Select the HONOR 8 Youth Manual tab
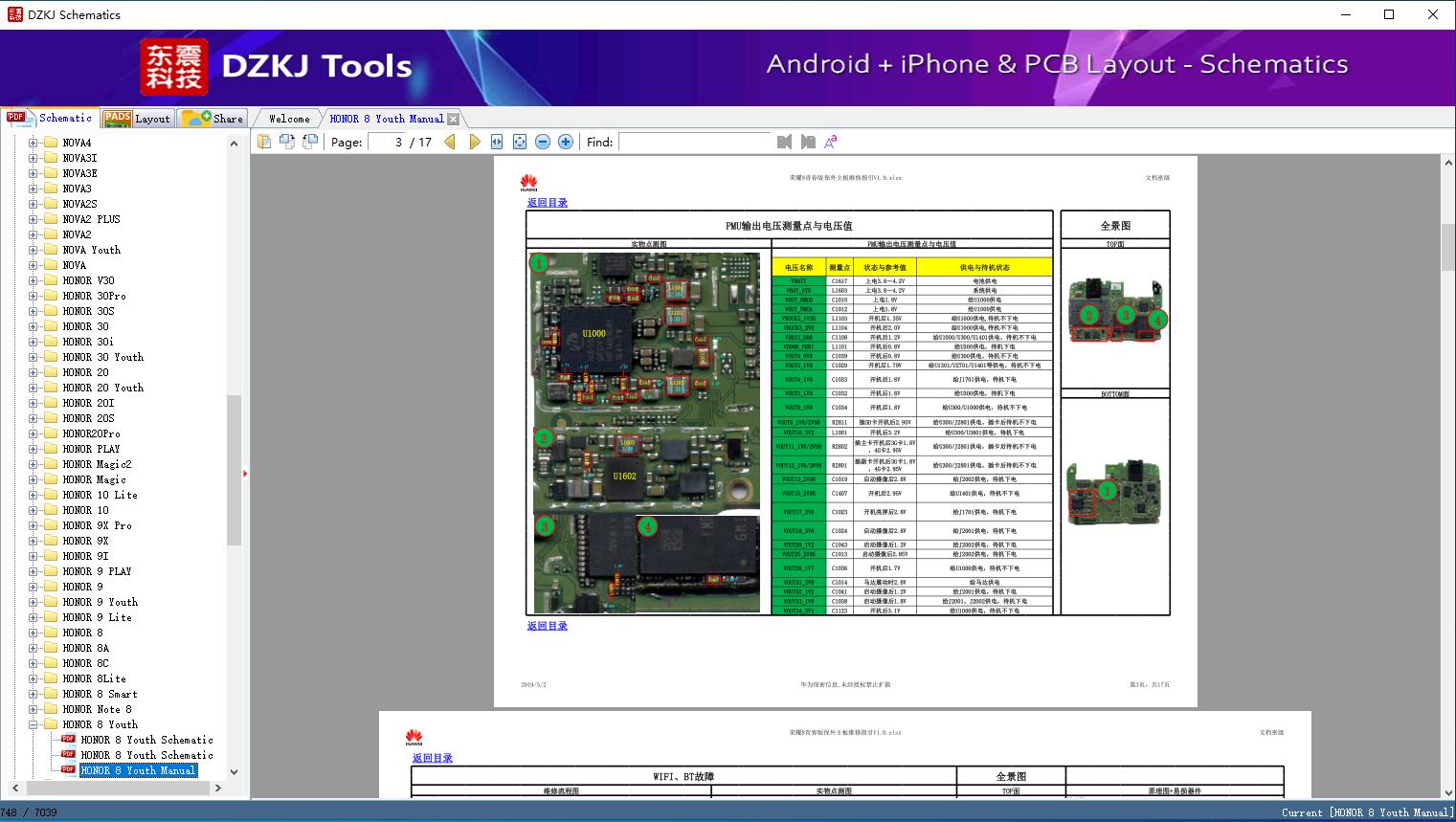Viewport: 1456px width, 822px height. 387,119
